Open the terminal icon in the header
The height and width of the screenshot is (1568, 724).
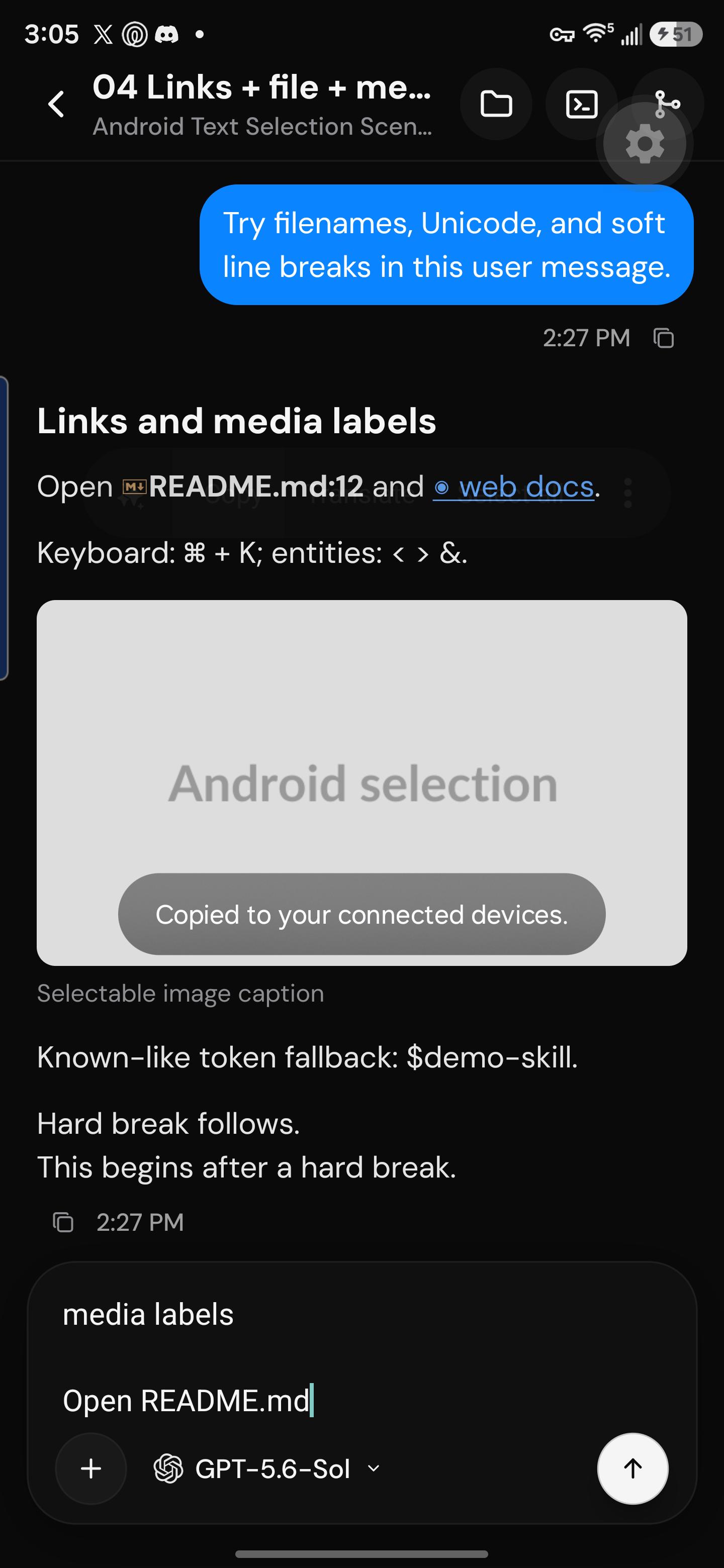(x=582, y=104)
